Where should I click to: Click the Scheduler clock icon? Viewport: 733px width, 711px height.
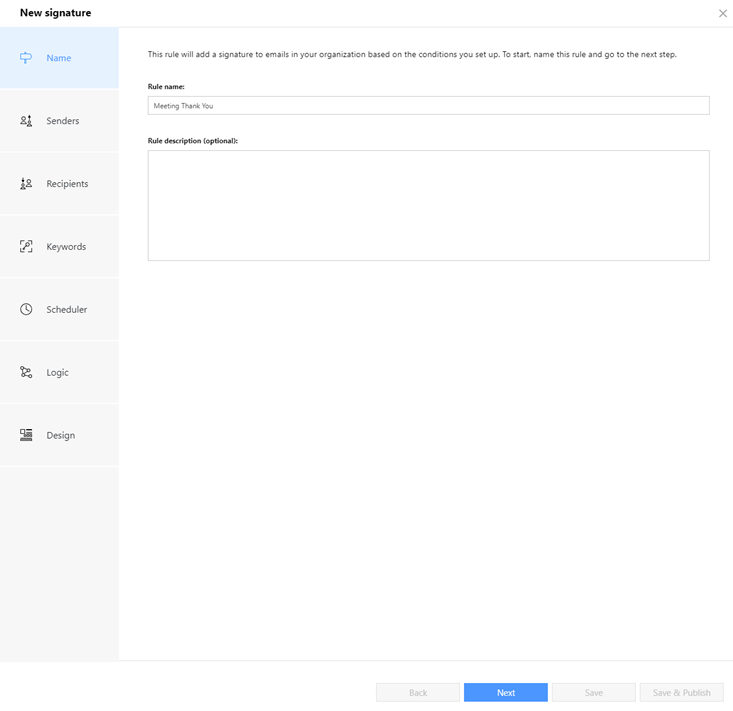26,310
